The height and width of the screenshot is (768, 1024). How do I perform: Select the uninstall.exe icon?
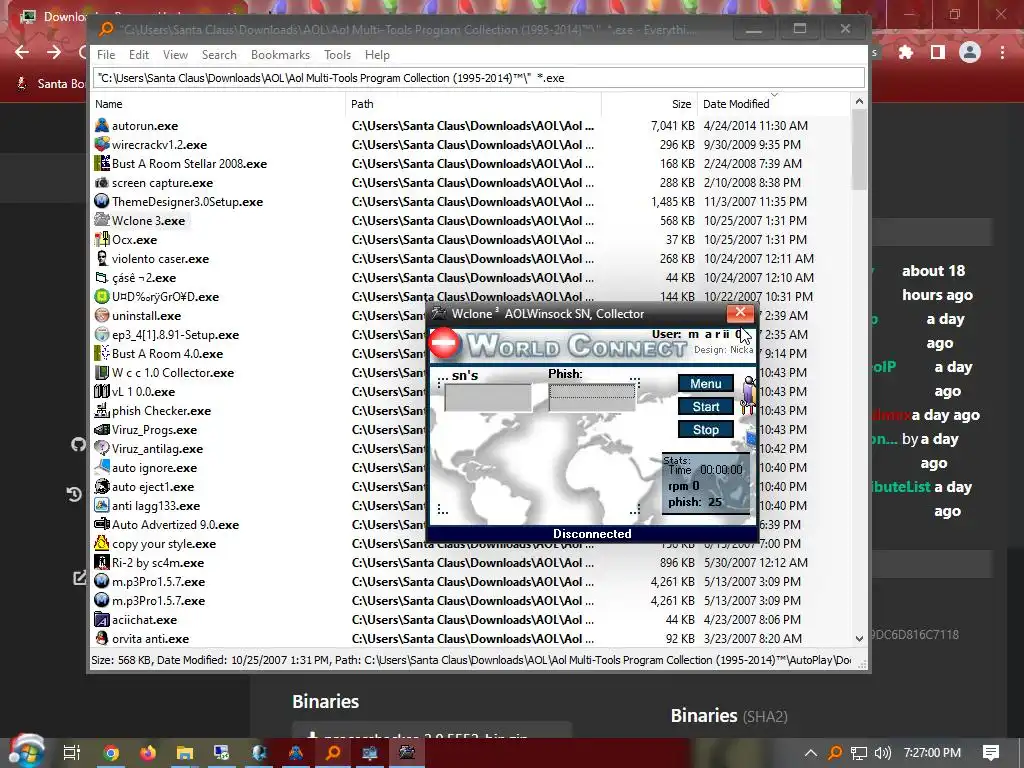tap(101, 315)
